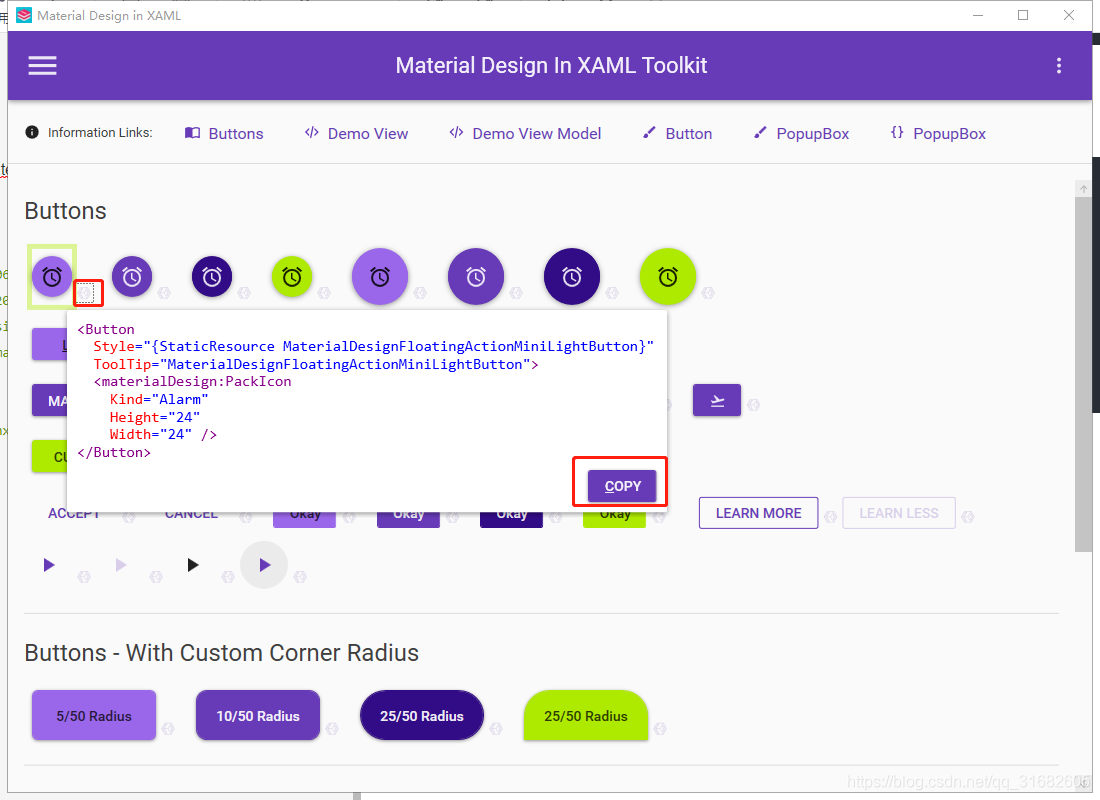
Task: Click the airplane landing icon button
Action: pyautogui.click(x=717, y=400)
